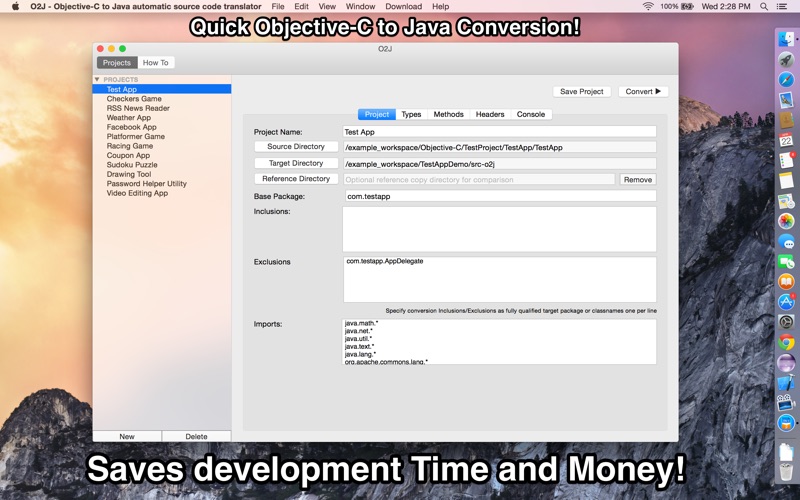This screenshot has height=500, width=800.
Task: Open the film camera app in dock
Action: point(786,403)
